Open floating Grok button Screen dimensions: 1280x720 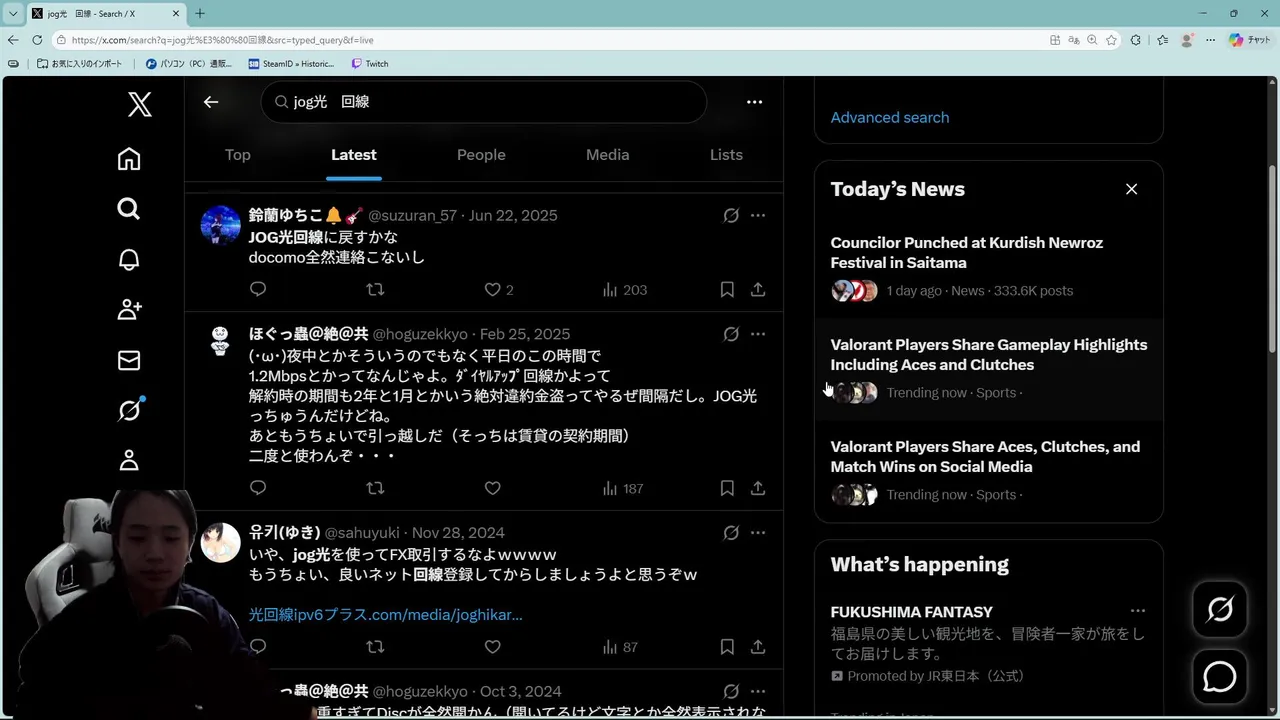(1220, 609)
